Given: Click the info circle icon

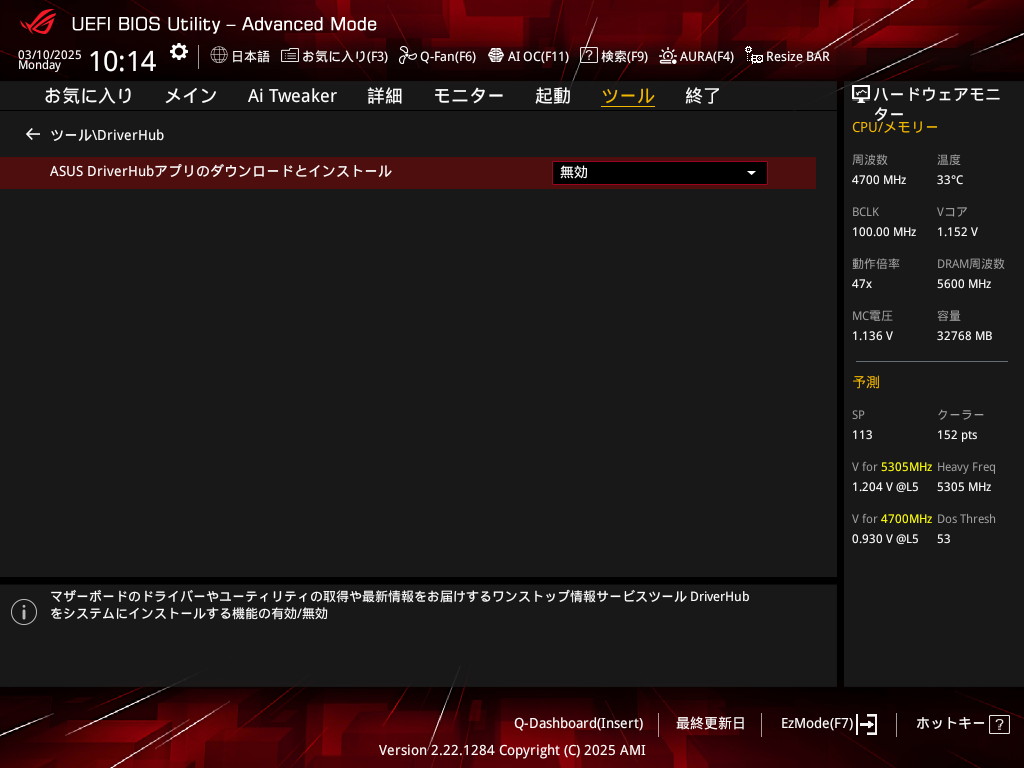Looking at the screenshot, I should [x=24, y=612].
